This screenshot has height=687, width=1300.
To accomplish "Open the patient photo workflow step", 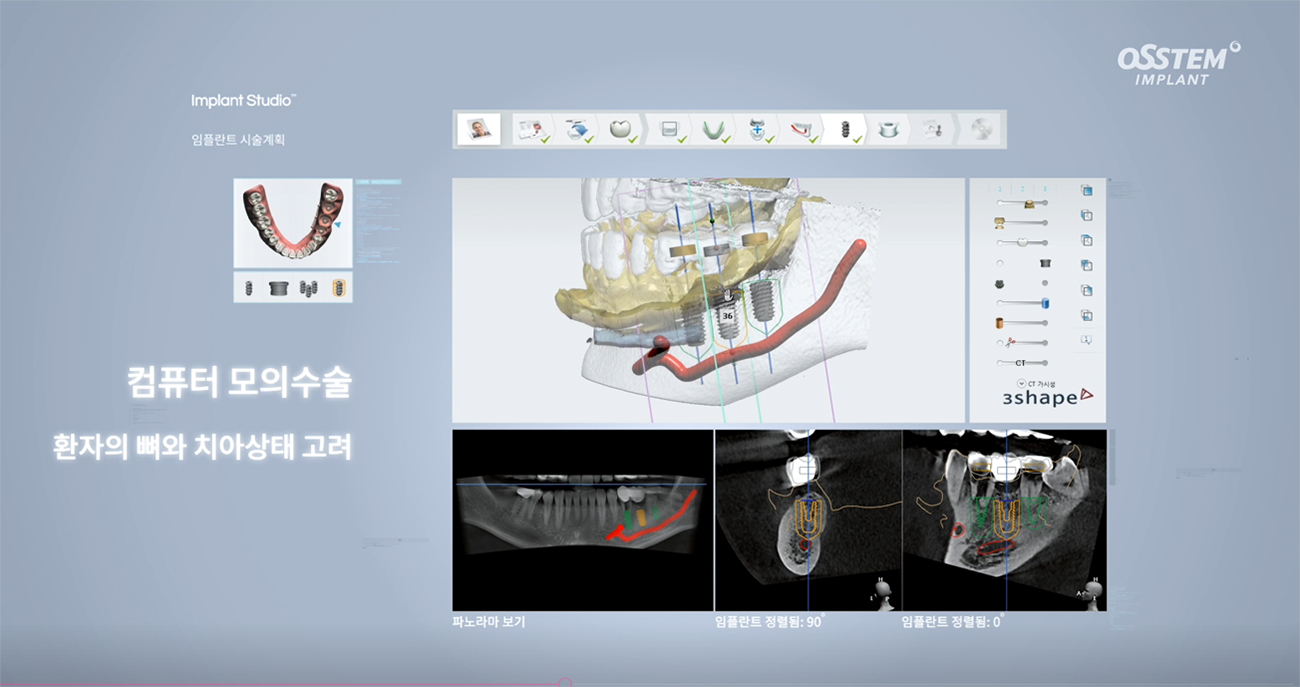I will pyautogui.click(x=479, y=129).
